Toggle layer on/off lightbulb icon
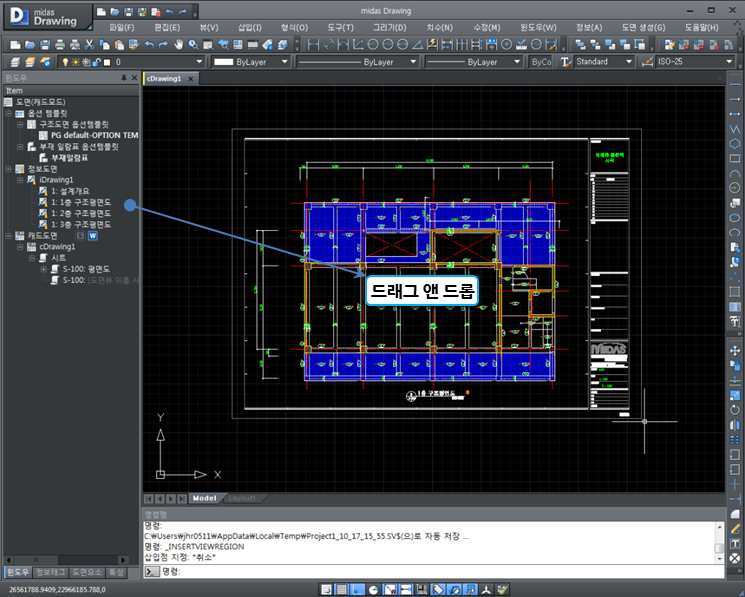Image resolution: width=745 pixels, height=597 pixels. [65, 62]
